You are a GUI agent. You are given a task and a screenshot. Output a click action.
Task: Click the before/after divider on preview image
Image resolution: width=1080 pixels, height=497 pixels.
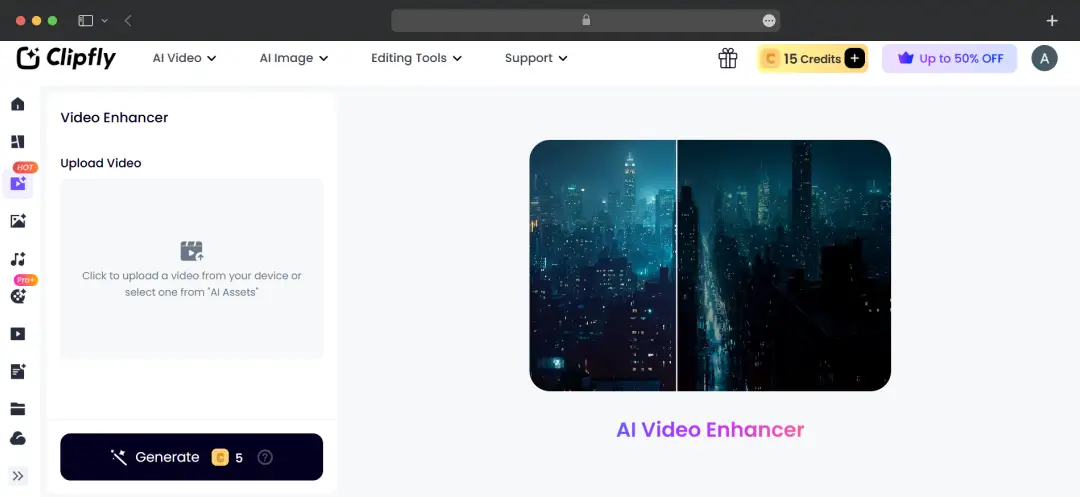(x=676, y=266)
